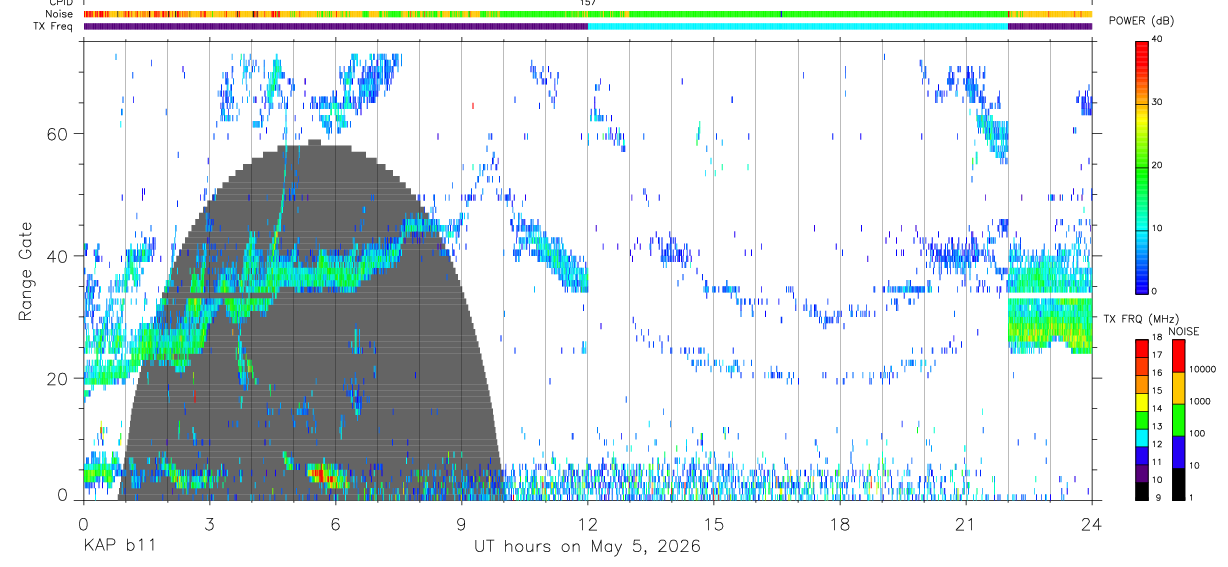Screen dimensions: 1228x567
Task: Pick the green segment of the NOISE colorbar
Action: coord(1177,419)
